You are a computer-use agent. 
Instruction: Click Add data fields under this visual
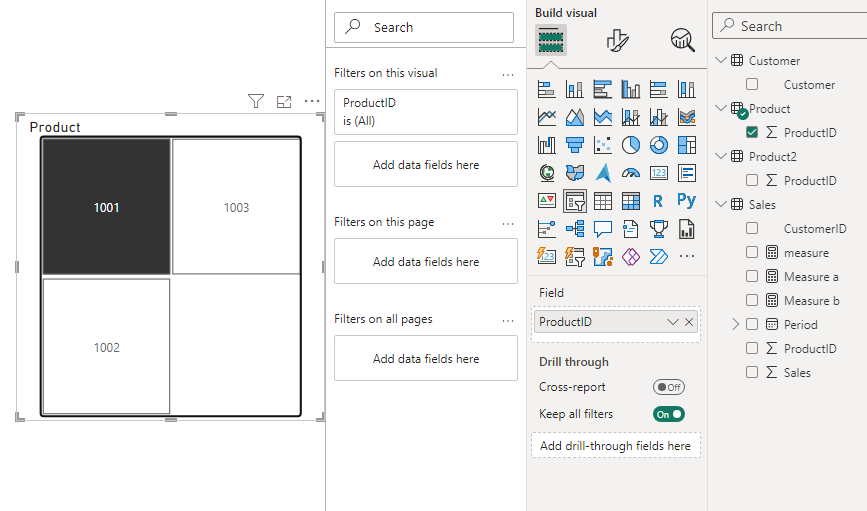pos(426,164)
